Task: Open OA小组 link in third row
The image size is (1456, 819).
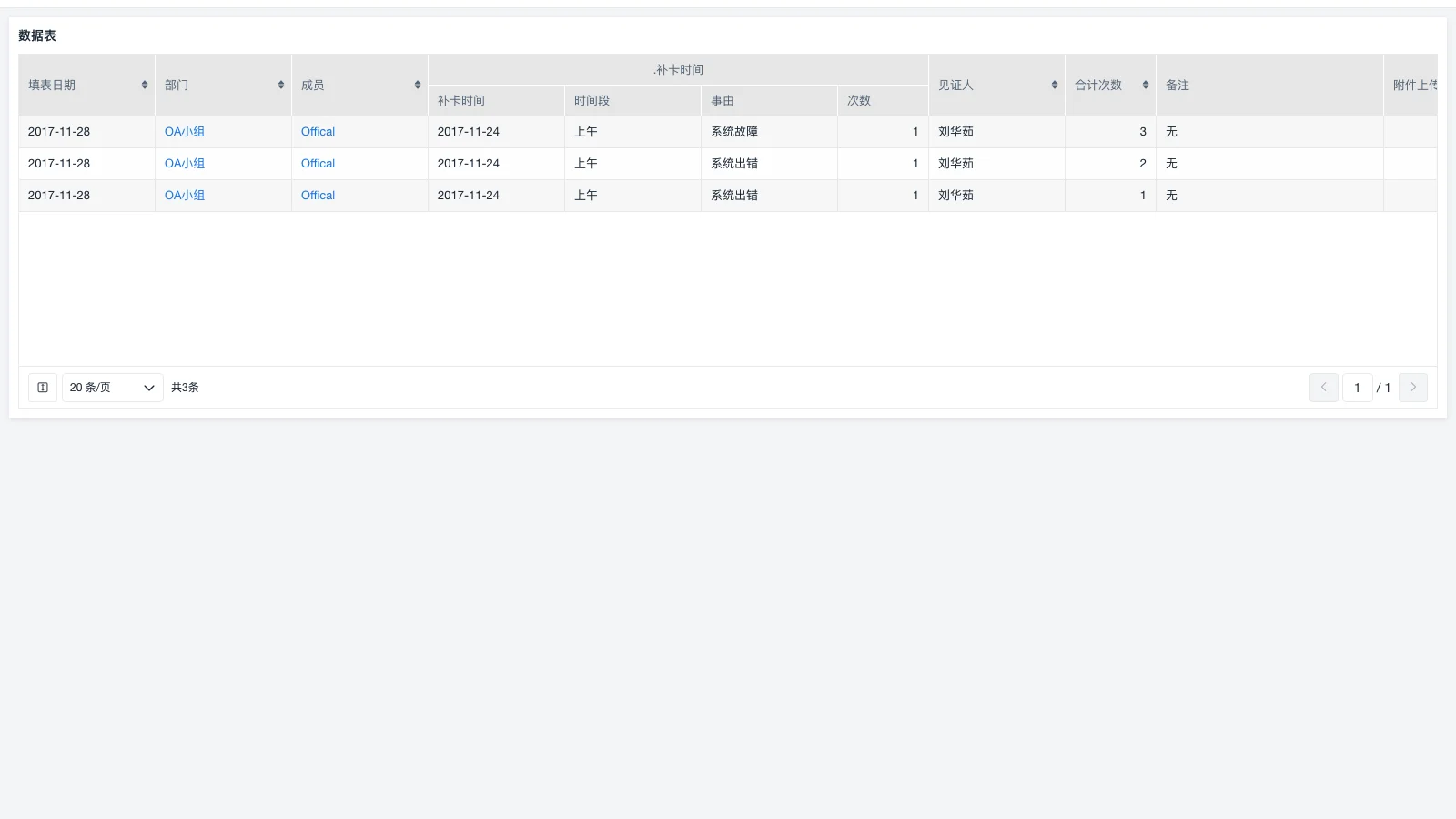Action: coord(184,196)
